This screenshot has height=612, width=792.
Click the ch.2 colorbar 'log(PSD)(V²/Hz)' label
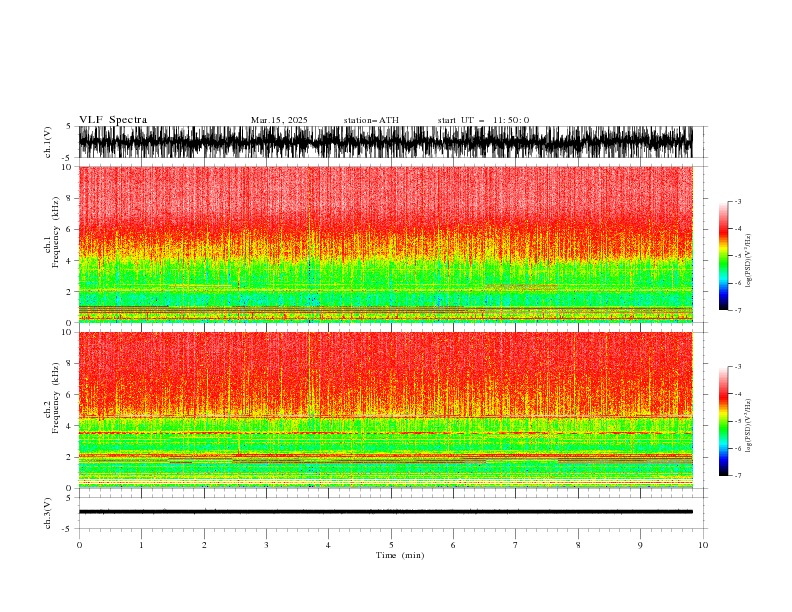click(x=749, y=425)
